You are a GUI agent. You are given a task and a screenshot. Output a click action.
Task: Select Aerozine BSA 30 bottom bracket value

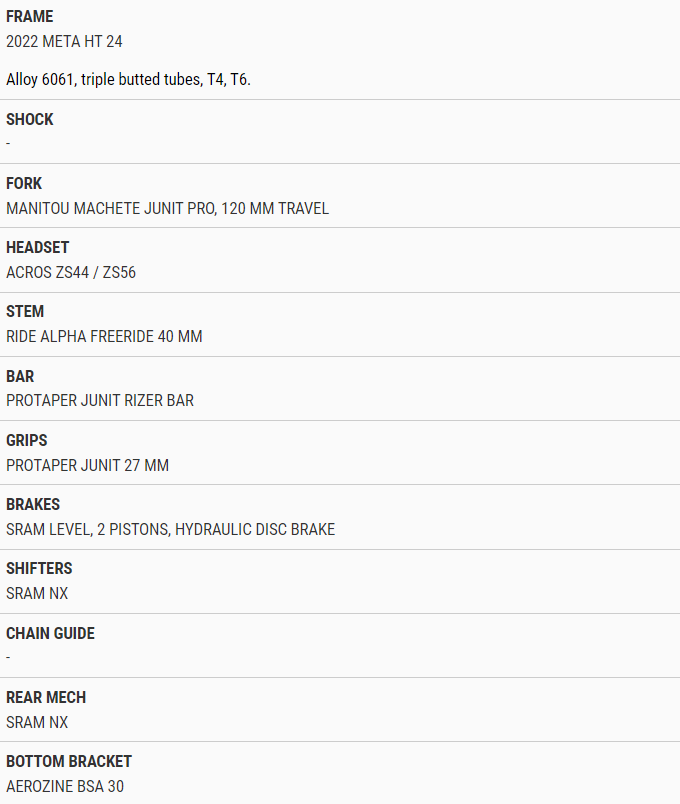pos(65,787)
